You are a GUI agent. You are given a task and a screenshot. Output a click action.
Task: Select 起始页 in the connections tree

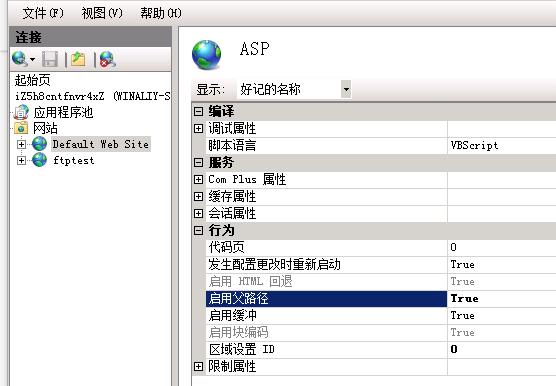coord(32,80)
